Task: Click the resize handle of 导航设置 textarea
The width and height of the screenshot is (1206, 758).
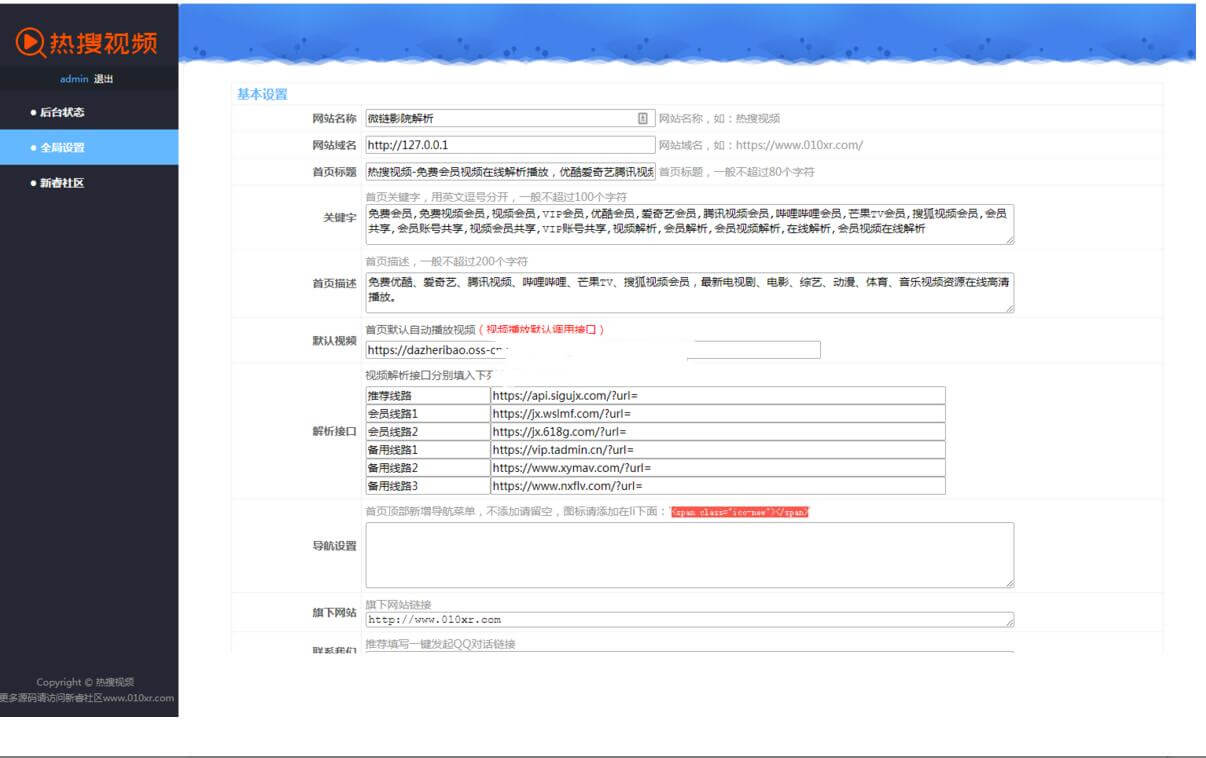Action: [x=1009, y=582]
